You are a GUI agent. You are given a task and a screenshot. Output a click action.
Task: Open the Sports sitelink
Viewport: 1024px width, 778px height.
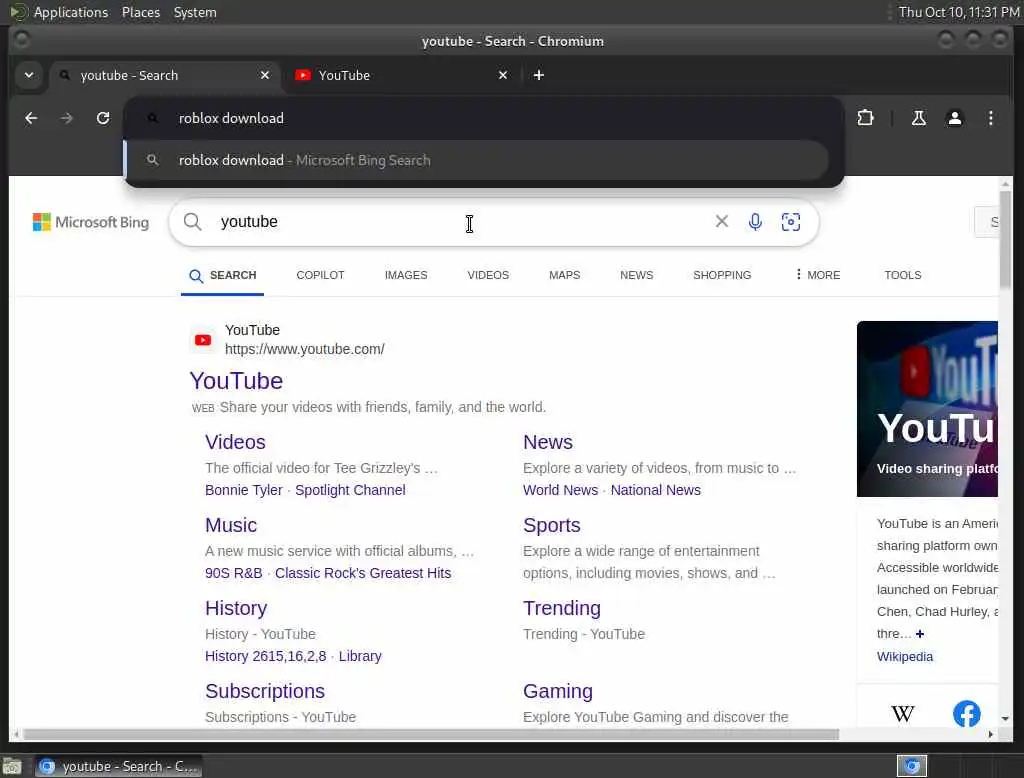coord(551,525)
